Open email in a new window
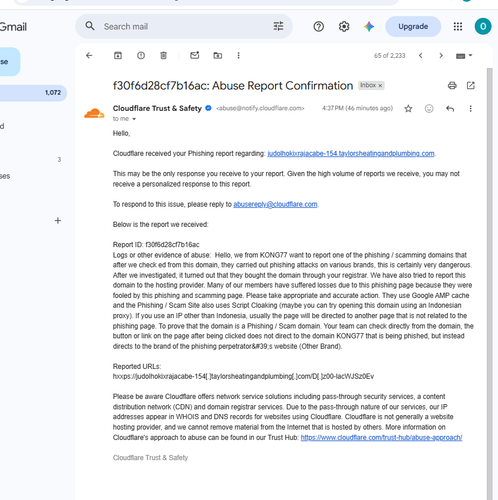498x500 pixels. [471, 86]
